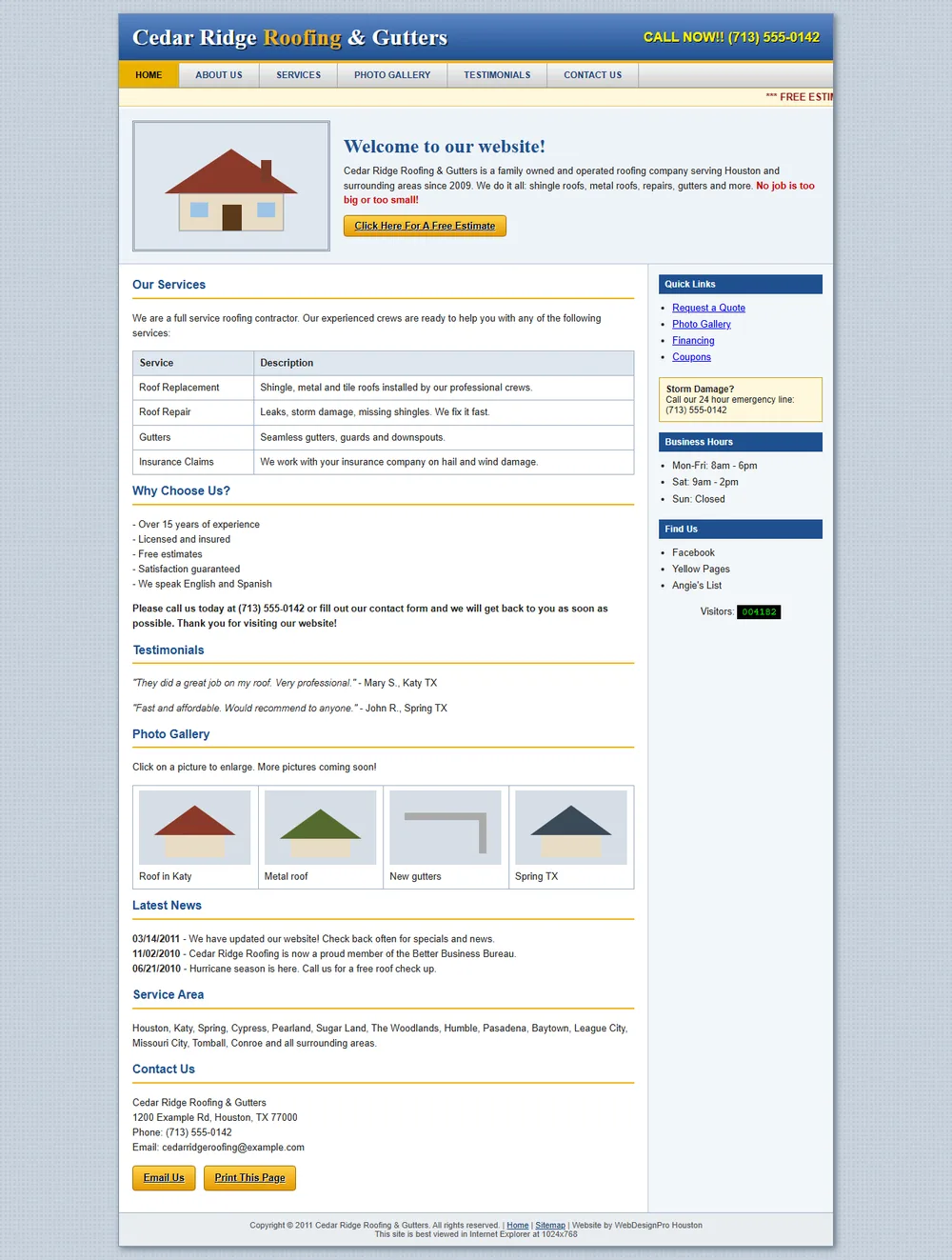
Task: Select the Sat: 9am - 2pm hours entry
Action: pos(705,482)
